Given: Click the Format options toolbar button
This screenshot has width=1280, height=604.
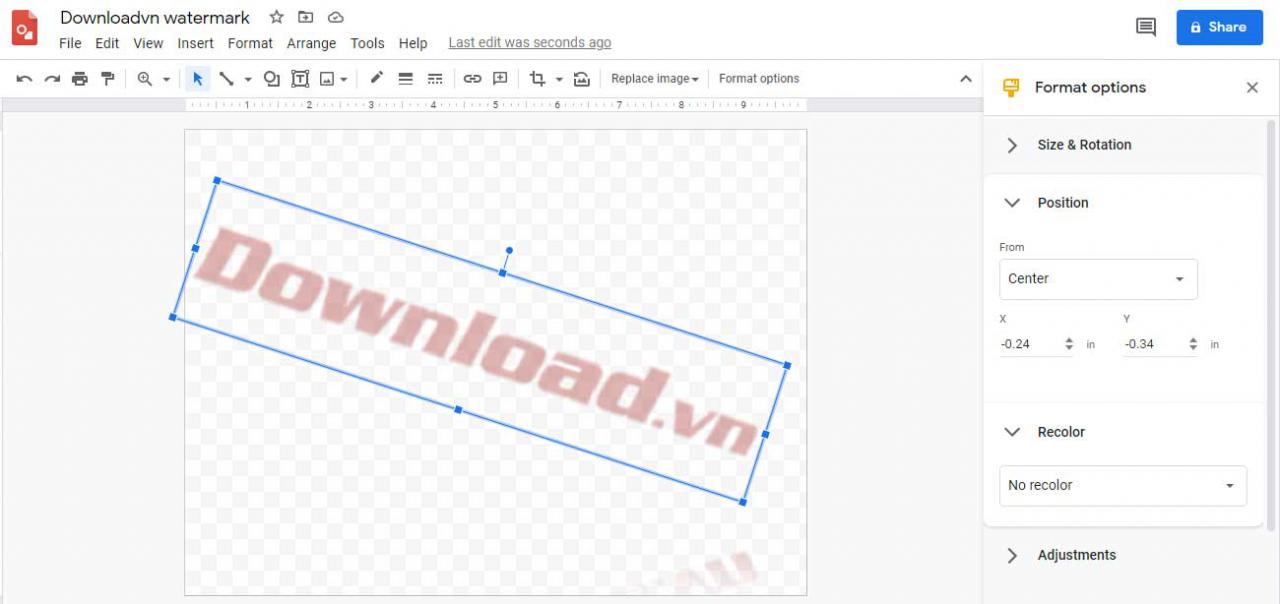Looking at the screenshot, I should point(759,79).
